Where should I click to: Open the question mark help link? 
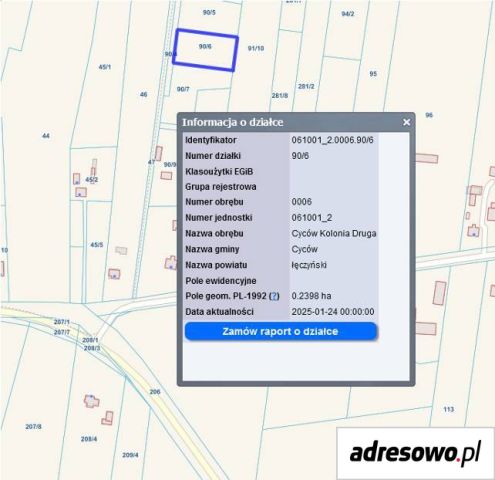274,296
